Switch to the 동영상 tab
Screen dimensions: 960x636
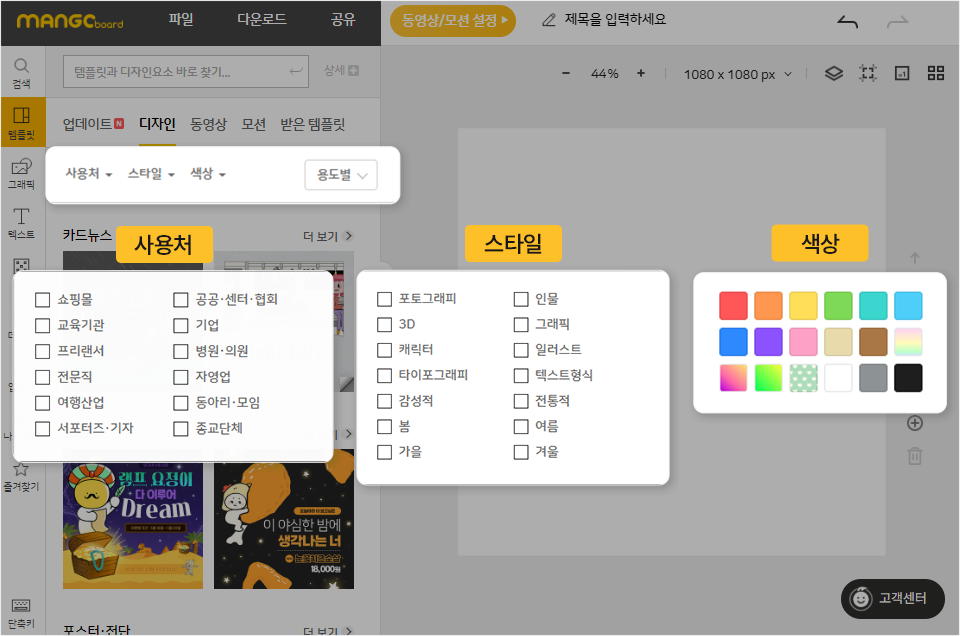(208, 124)
